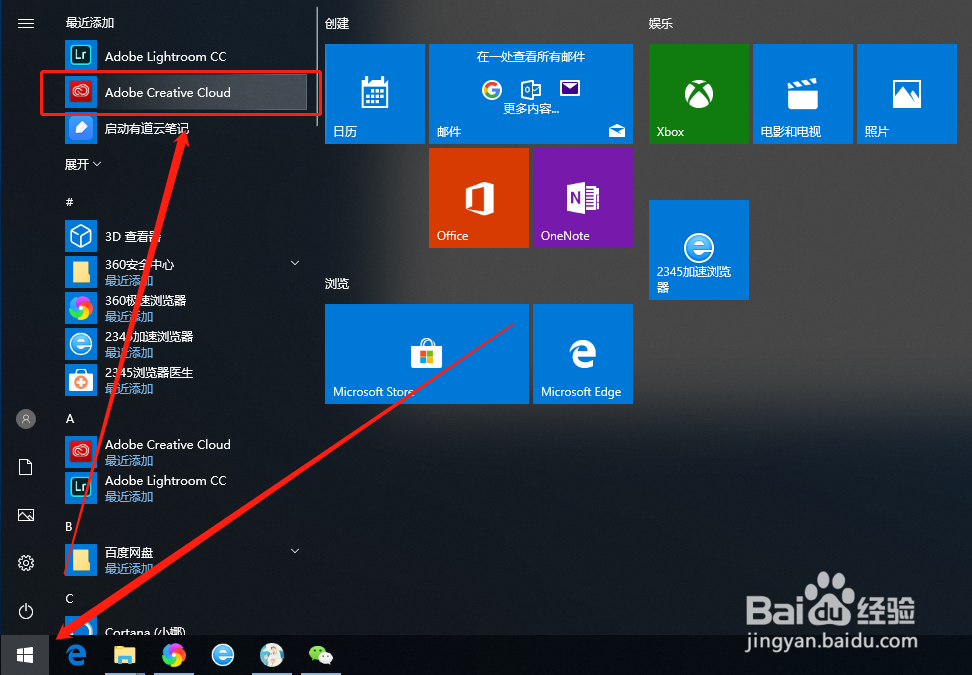This screenshot has height=675, width=972.
Task: Open the Xbox tile
Action: click(x=699, y=94)
